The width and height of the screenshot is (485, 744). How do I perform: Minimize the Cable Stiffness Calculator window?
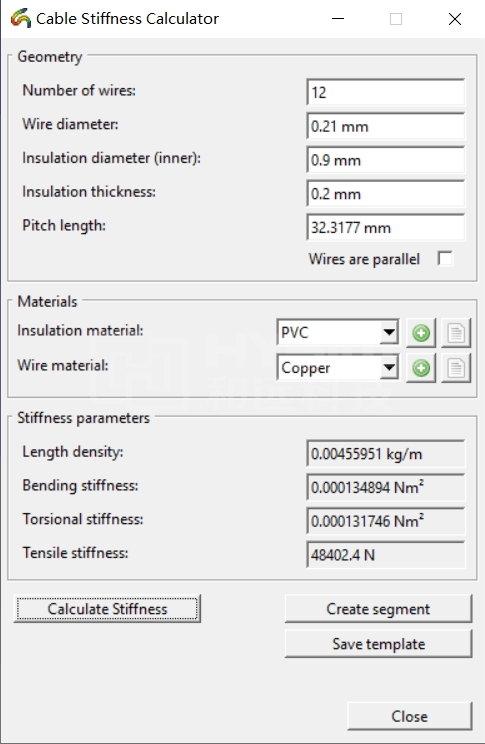pos(338,19)
